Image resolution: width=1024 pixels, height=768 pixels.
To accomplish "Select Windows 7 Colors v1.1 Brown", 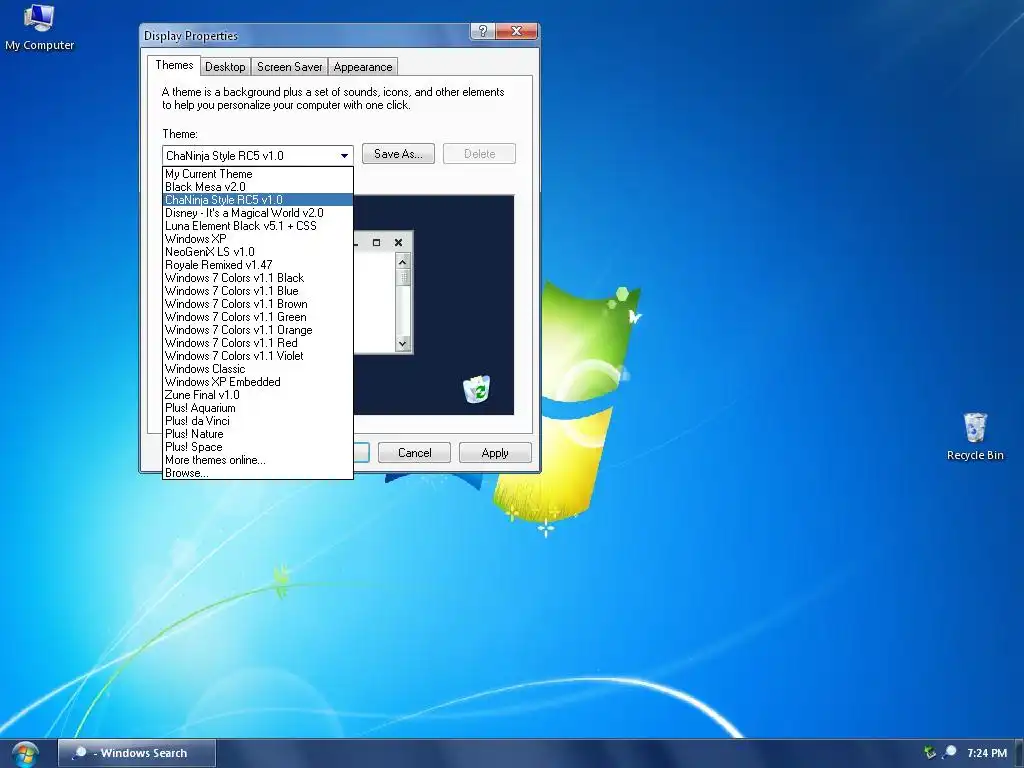I will (257, 304).
